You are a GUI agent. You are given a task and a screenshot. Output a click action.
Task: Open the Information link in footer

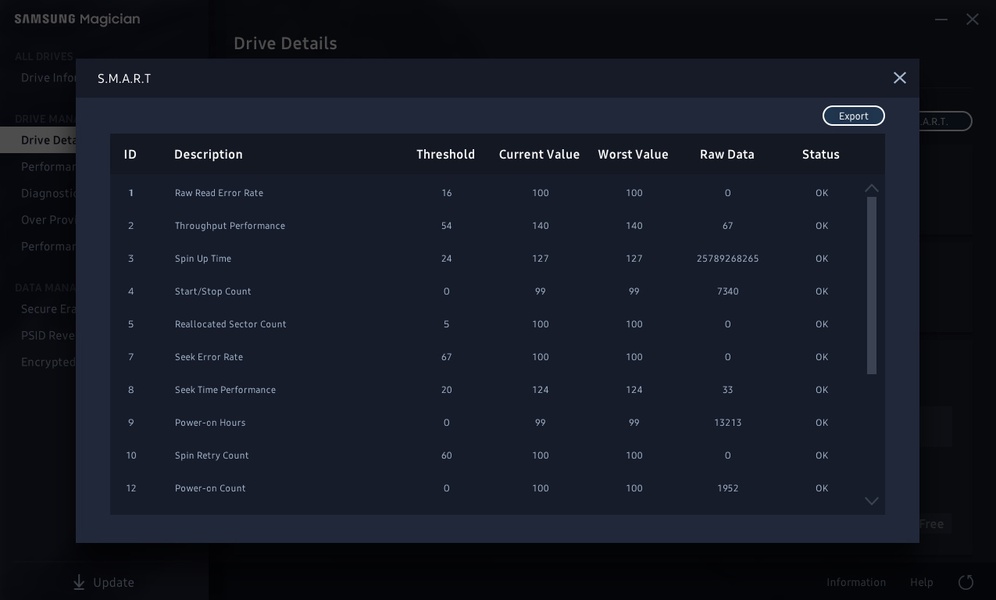[x=855, y=582]
